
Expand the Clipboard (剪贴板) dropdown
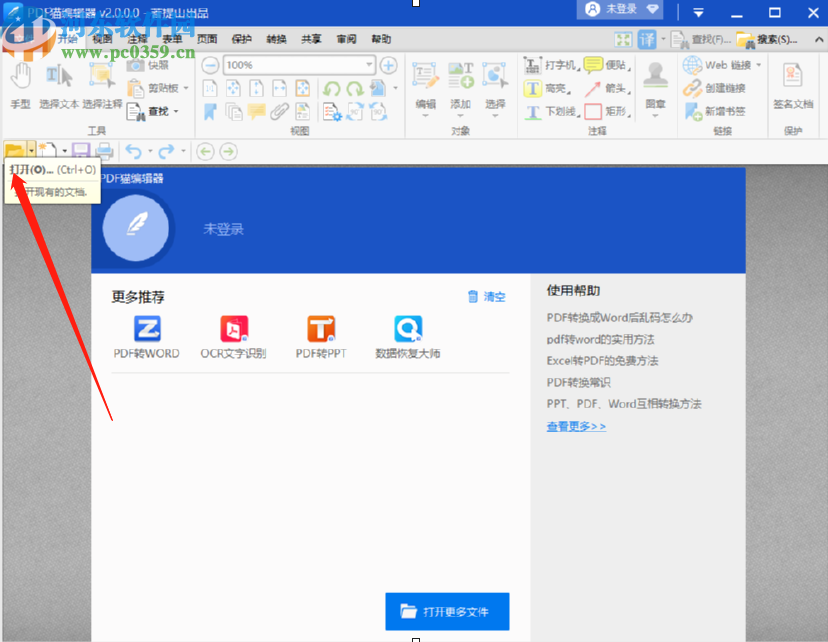tap(186, 88)
